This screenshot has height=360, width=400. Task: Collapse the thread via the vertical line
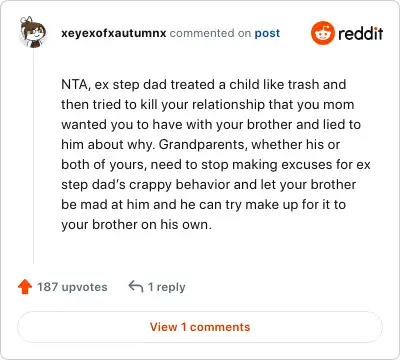point(33,157)
